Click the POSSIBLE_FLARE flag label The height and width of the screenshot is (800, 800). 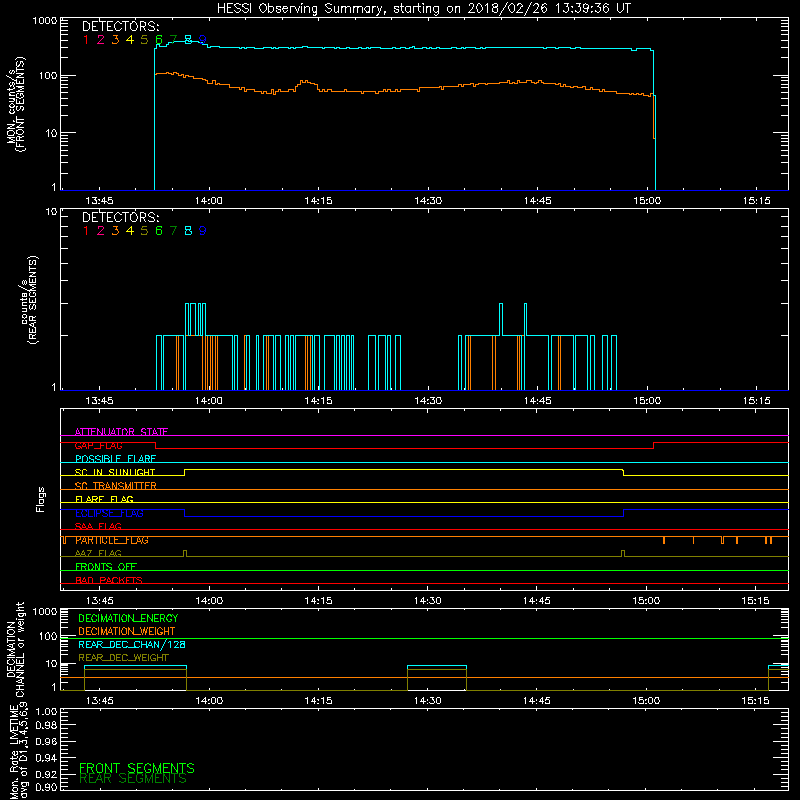click(x=115, y=459)
